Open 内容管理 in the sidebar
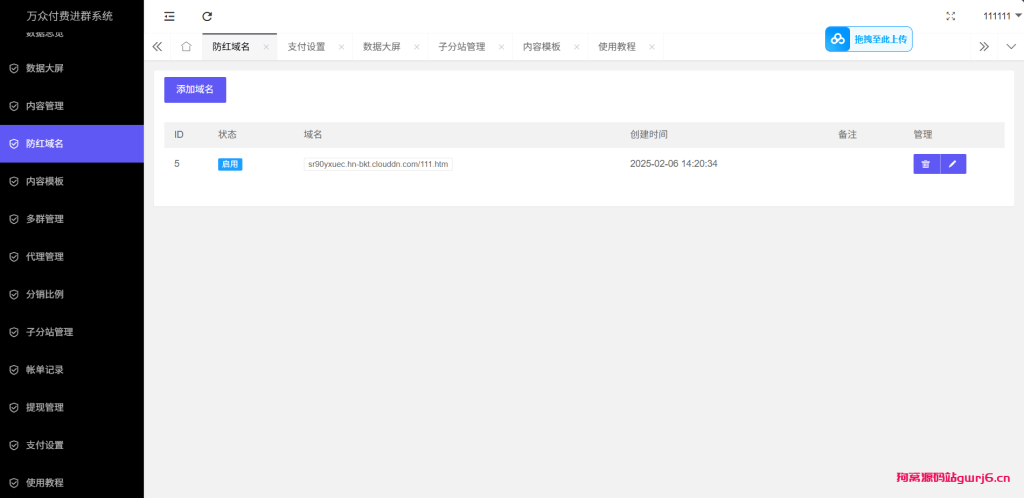Screen dimensions: 1024x498 click(x=45, y=106)
